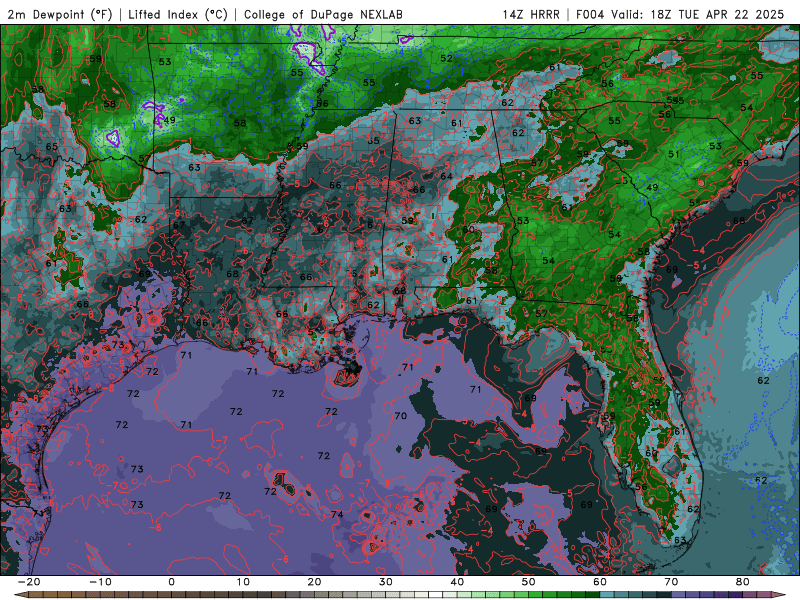
Task: Click the "20" colorbar scale label
Action: pyautogui.click(x=314, y=582)
